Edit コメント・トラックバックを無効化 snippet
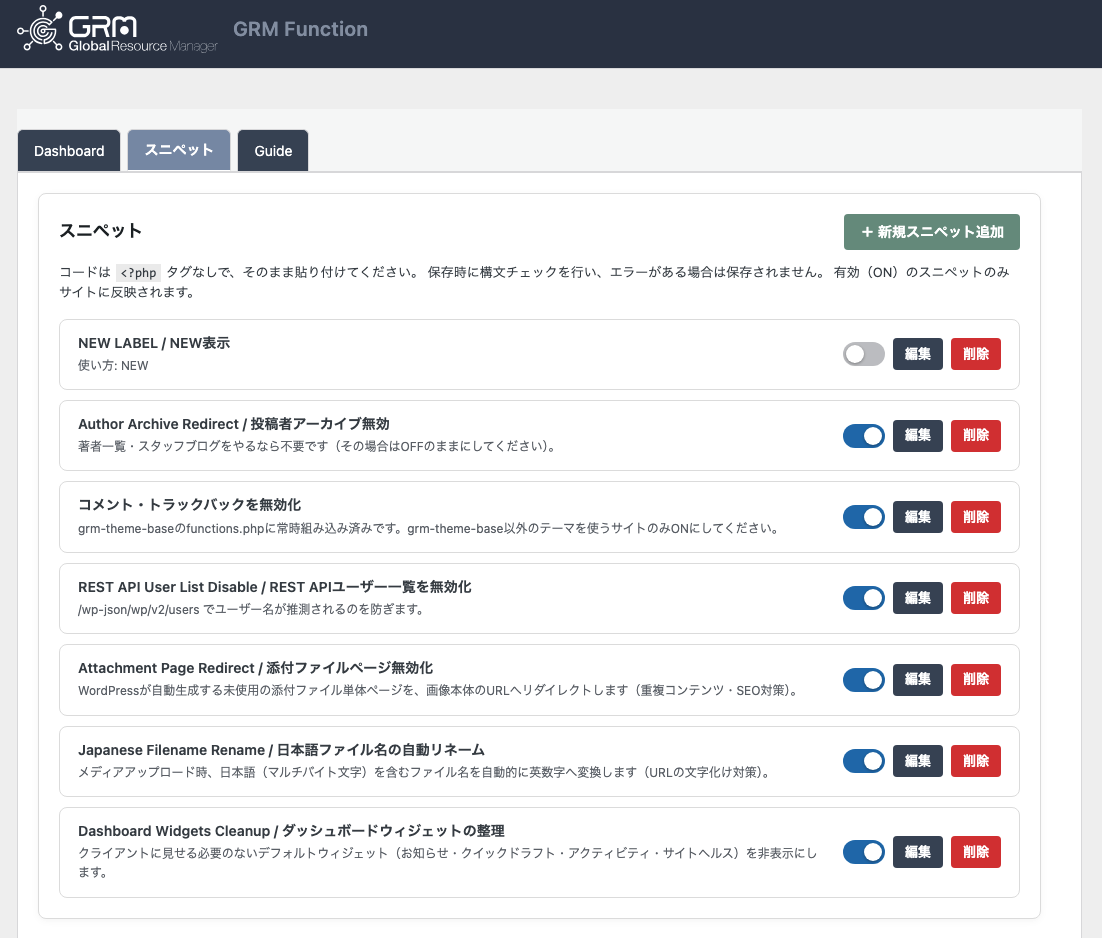Viewport: 1102px width, 938px height. point(918,517)
